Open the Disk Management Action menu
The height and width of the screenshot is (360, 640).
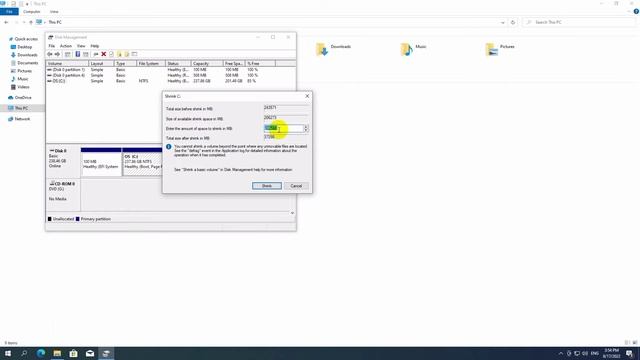(66, 46)
